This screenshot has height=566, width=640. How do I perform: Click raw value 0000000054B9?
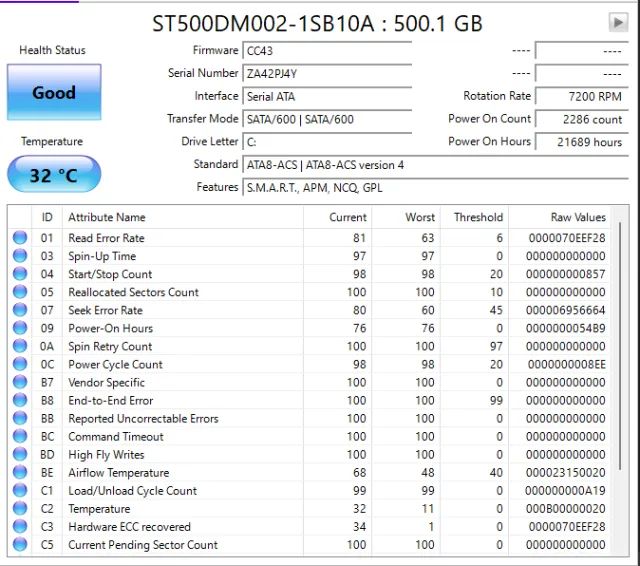pos(565,328)
